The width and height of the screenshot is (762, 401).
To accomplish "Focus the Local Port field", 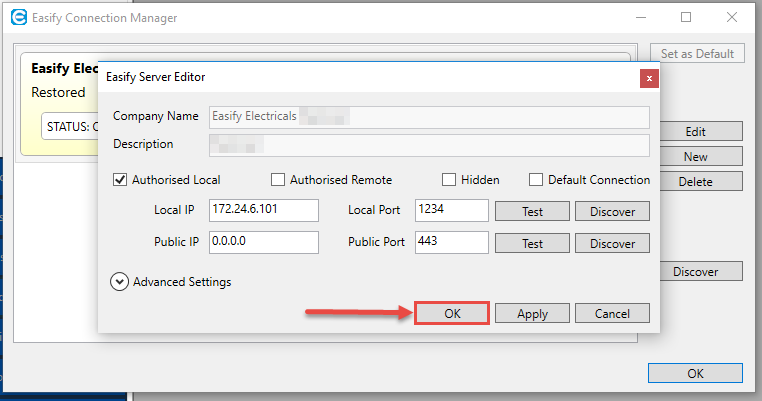I will (451, 210).
